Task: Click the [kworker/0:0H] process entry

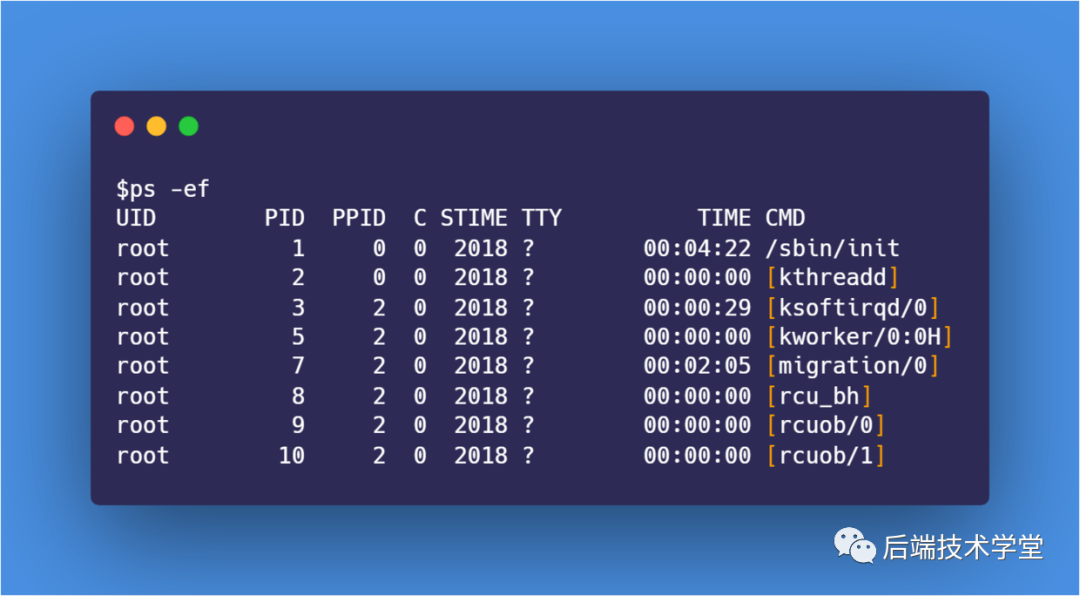Action: point(859,337)
